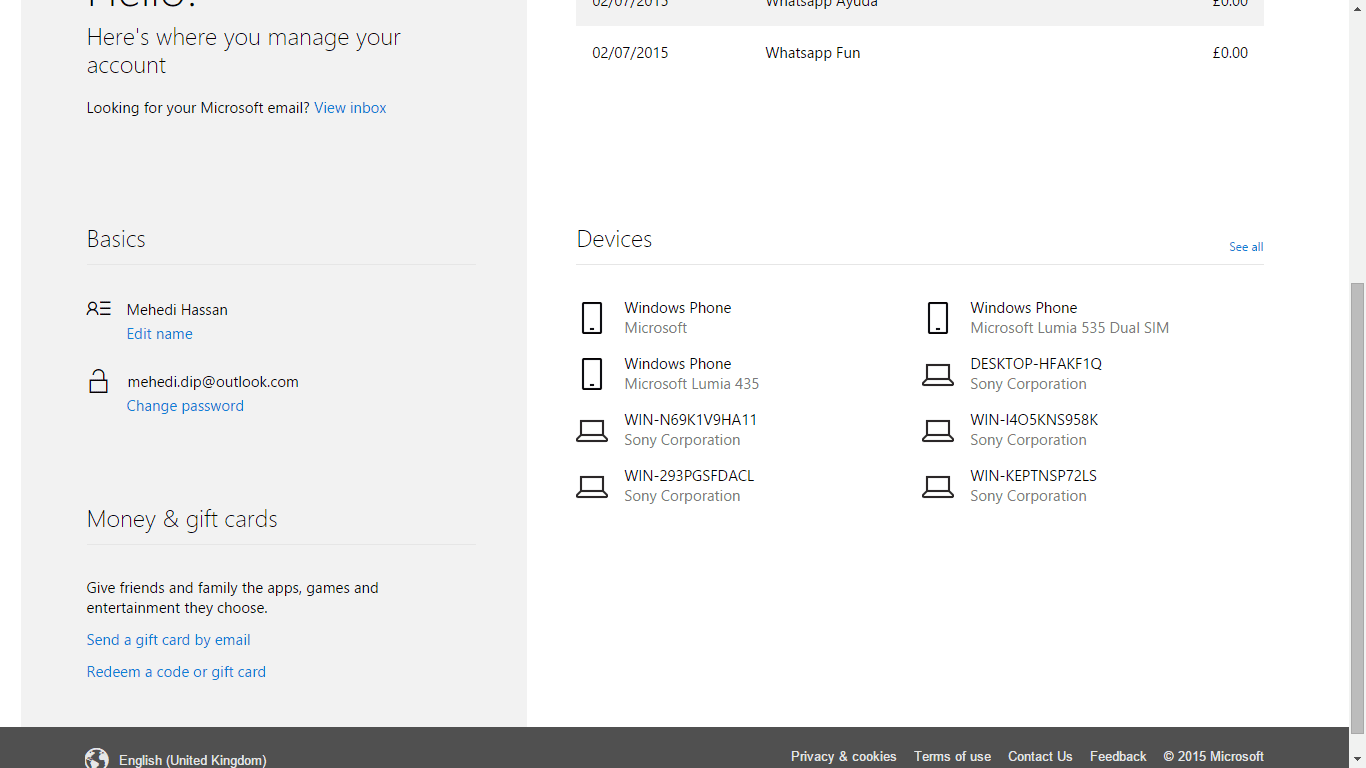The image size is (1366, 768).
Task: Click the Change password link
Action: 185,406
